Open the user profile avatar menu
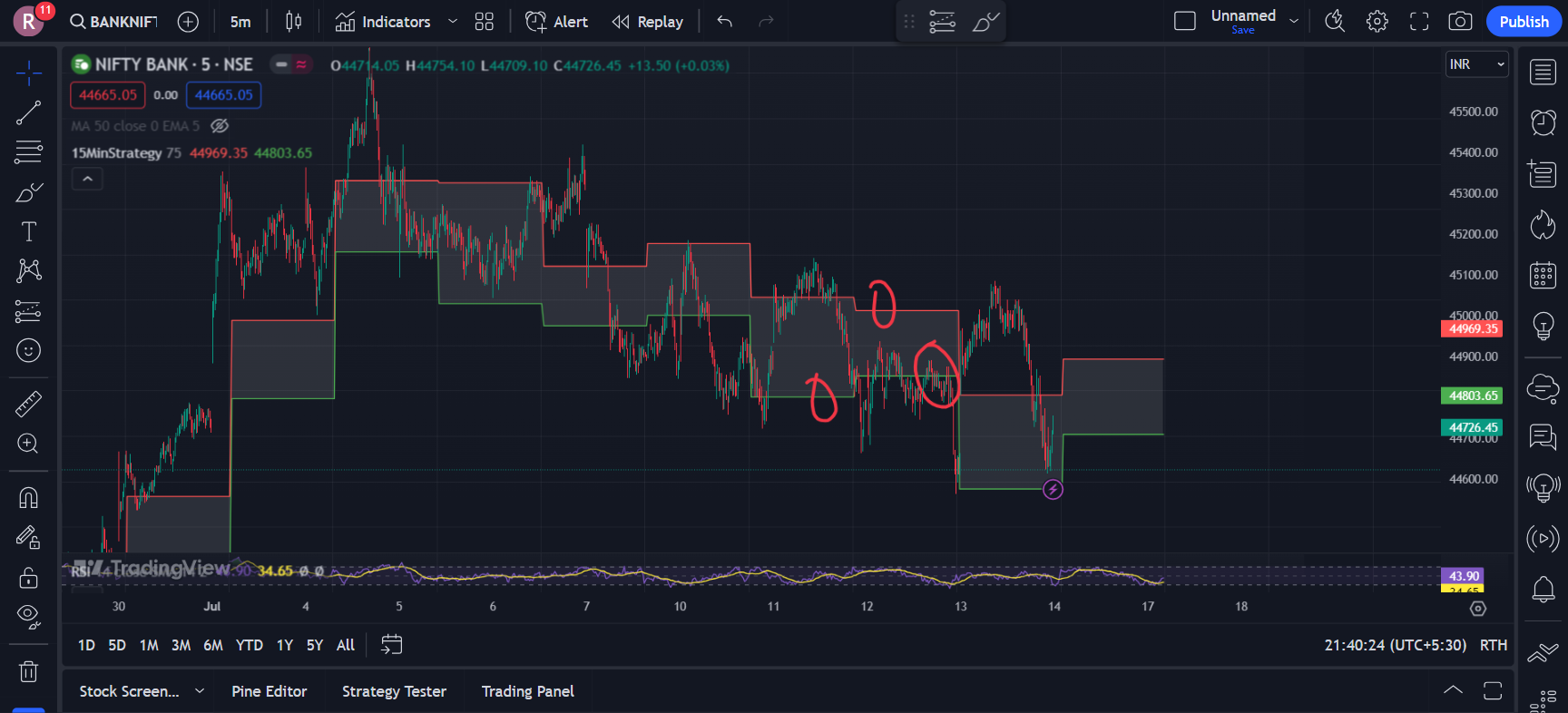 point(29,22)
